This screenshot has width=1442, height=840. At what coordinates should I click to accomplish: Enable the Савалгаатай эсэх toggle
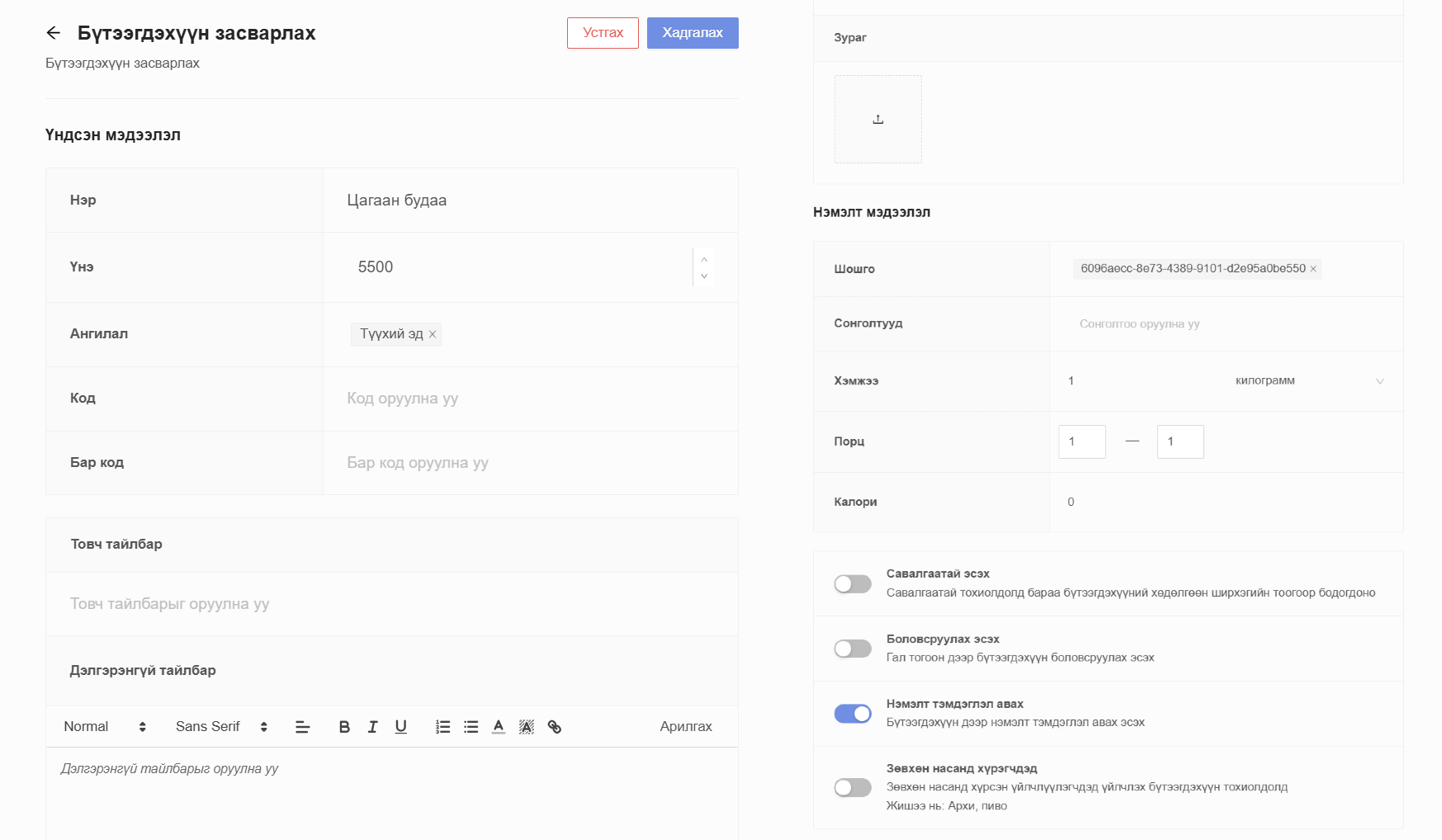853,584
